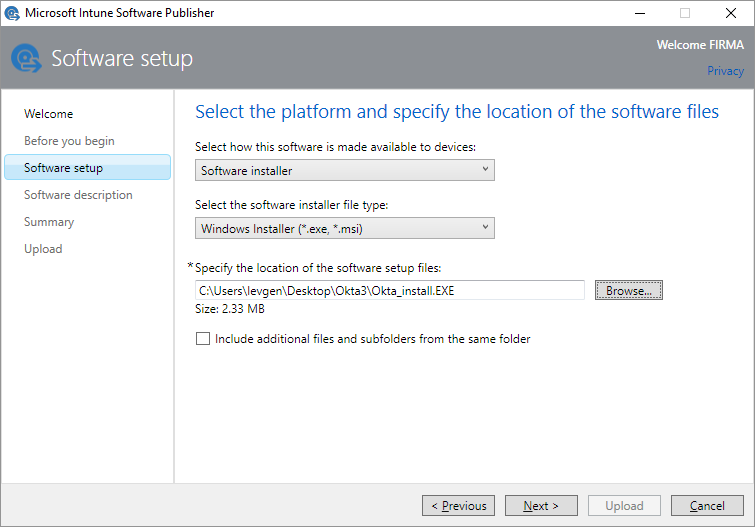Viewport: 755px width, 527px height.
Task: Click the Size: 2.33 MB label
Action: (x=230, y=309)
